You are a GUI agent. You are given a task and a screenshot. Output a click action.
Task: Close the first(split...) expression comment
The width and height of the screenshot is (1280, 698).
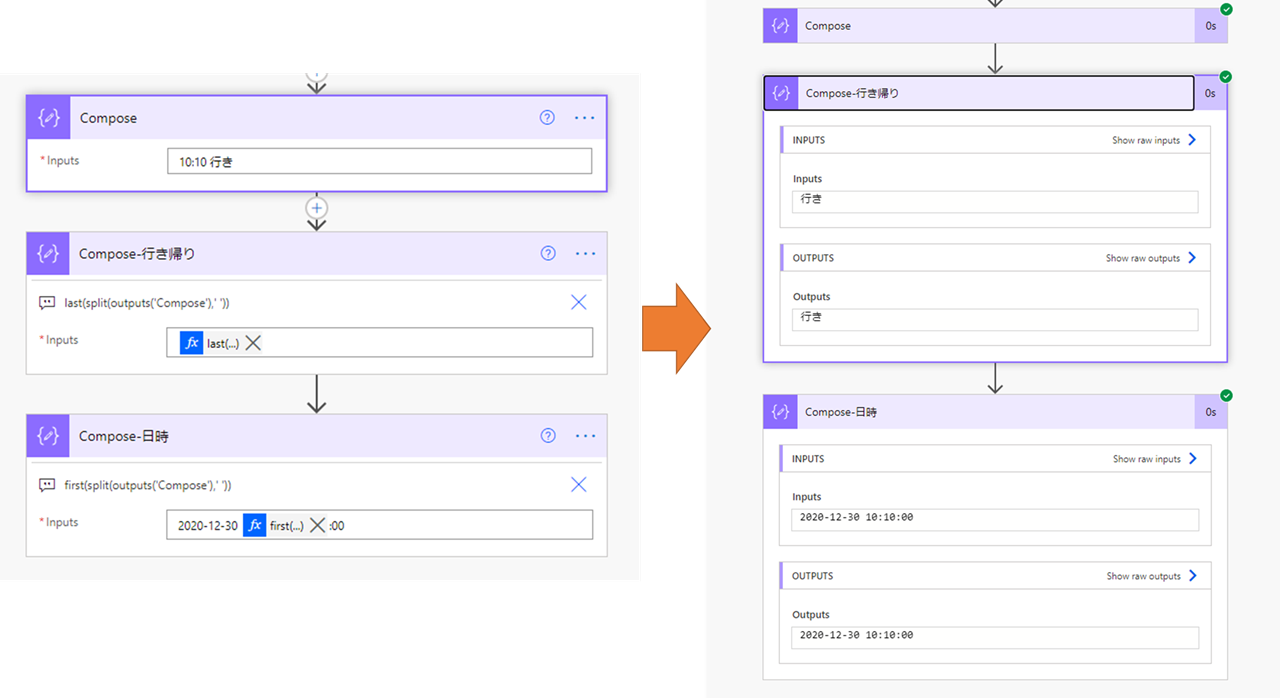[x=578, y=484]
